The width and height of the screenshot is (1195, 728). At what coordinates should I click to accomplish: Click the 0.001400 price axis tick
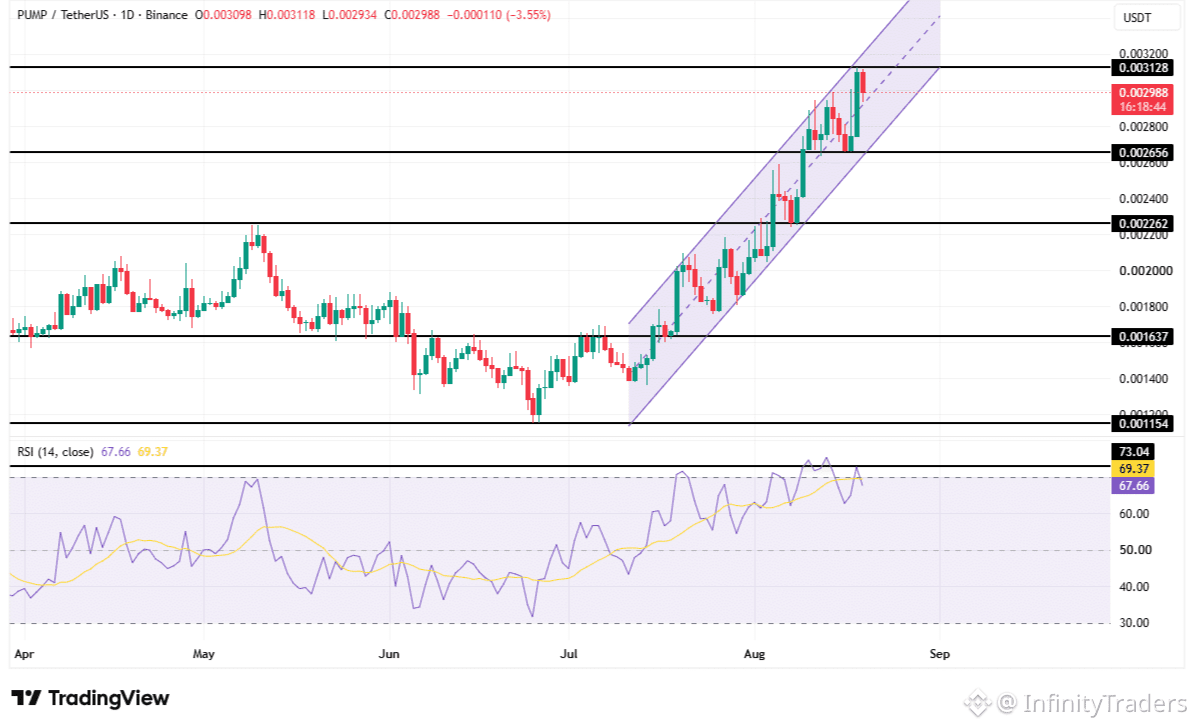[x=1143, y=379]
